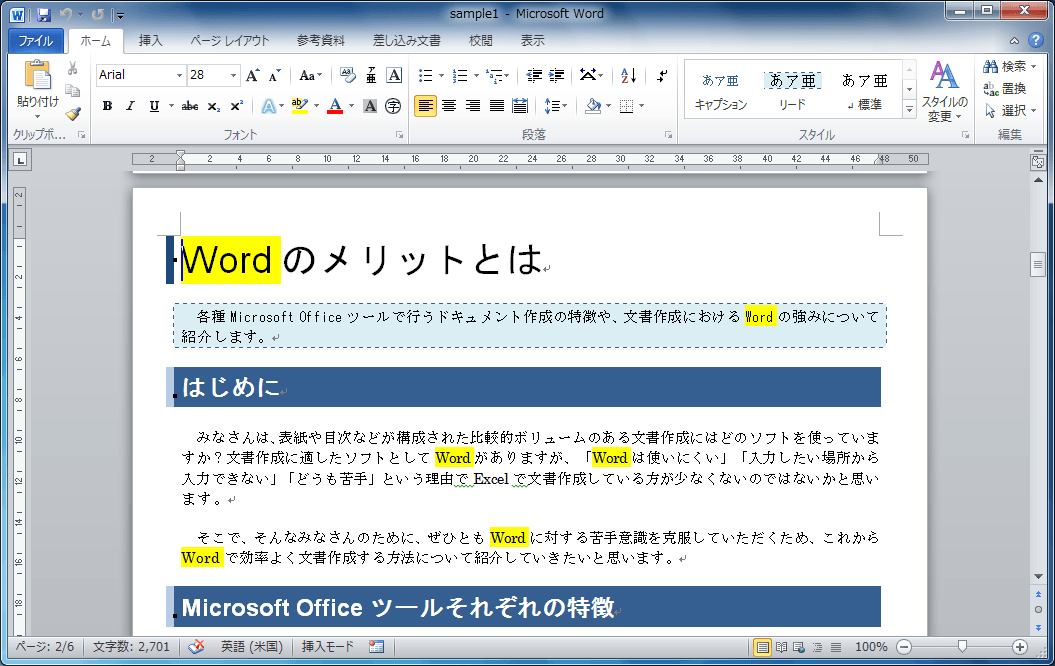Apply the 標準 style

865,91
